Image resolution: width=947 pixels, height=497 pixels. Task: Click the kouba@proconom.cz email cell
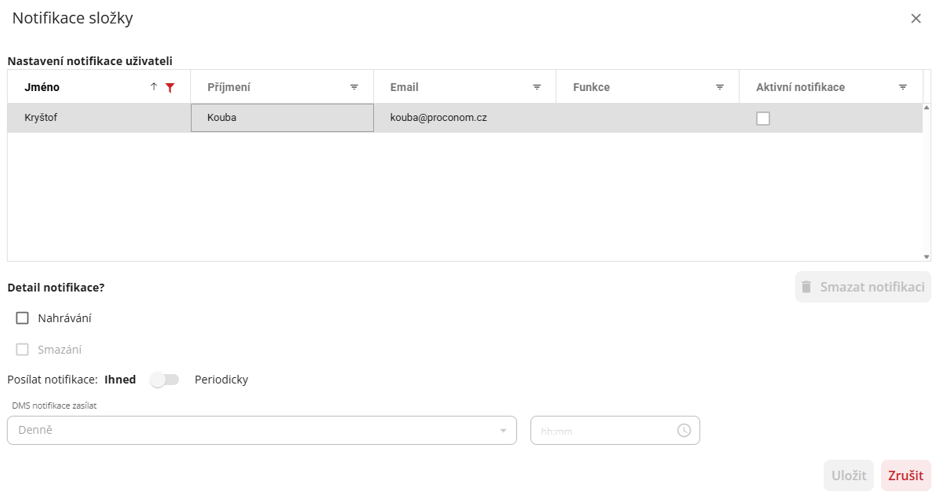pyautogui.click(x=438, y=118)
